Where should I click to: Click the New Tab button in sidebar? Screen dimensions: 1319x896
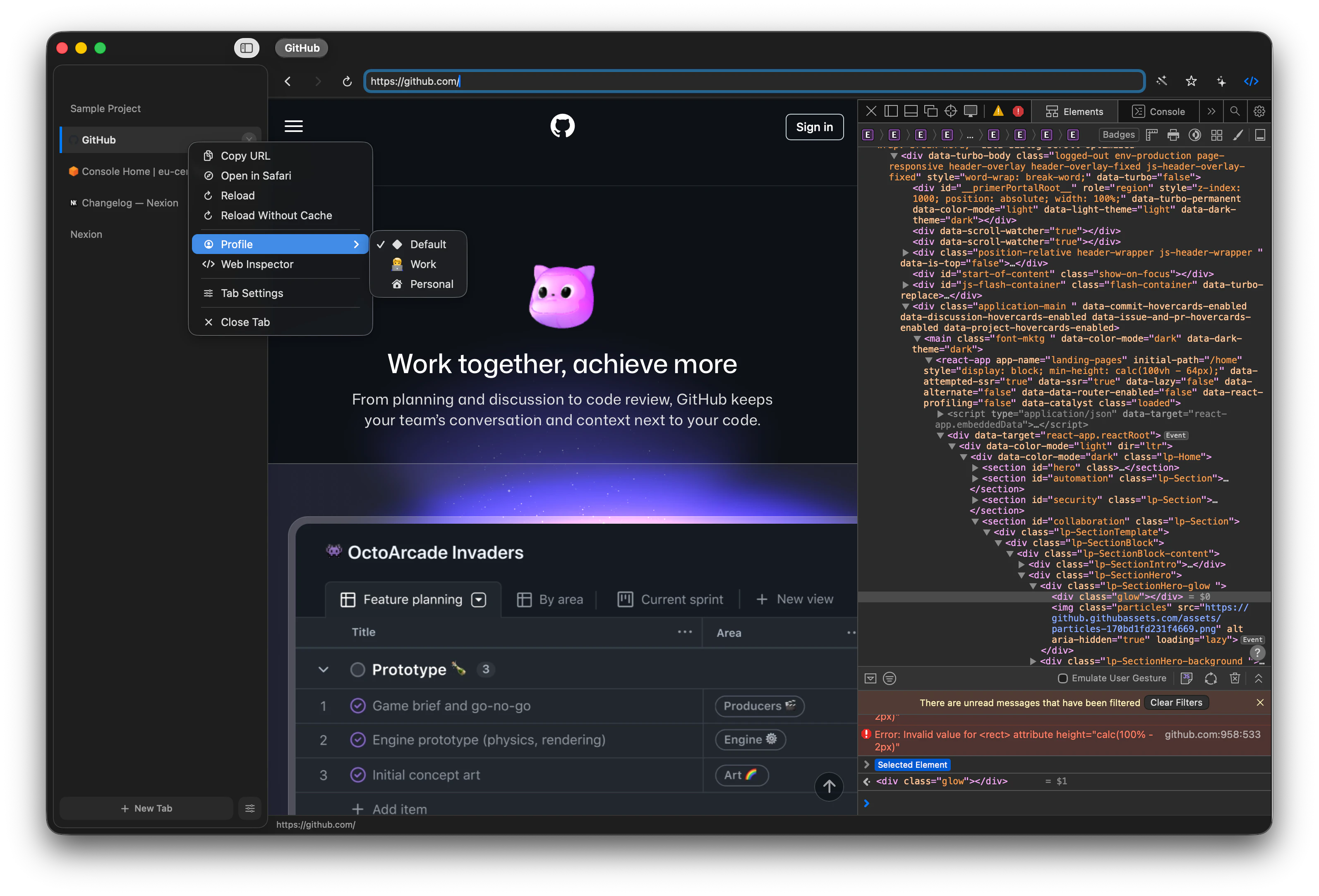146,808
